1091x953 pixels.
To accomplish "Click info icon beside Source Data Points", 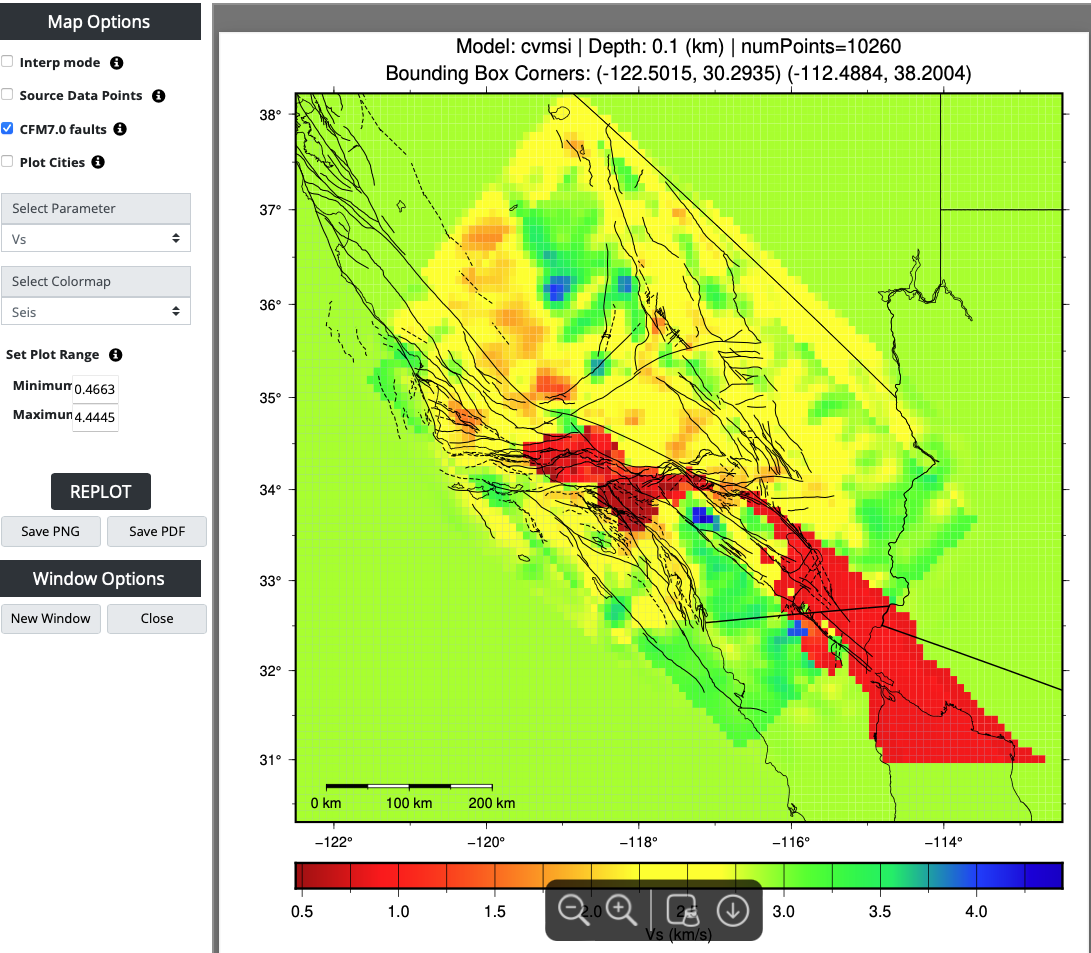I will (x=158, y=96).
